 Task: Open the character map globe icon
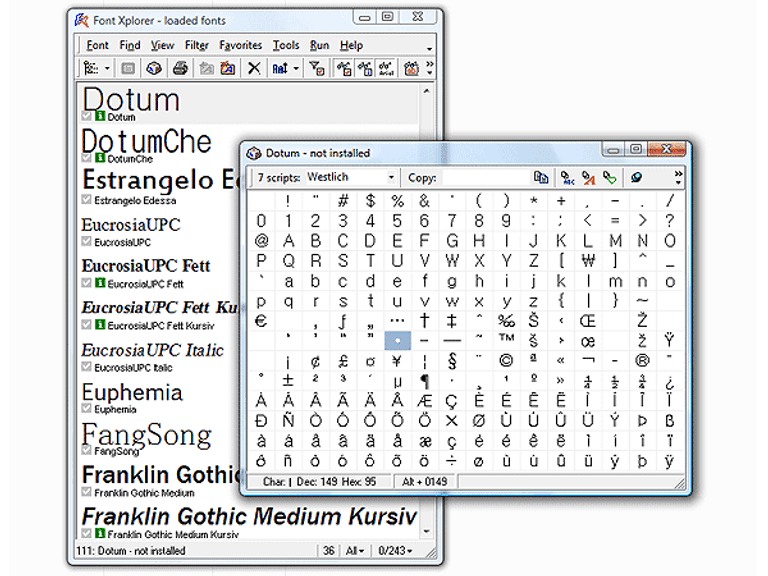(154, 68)
